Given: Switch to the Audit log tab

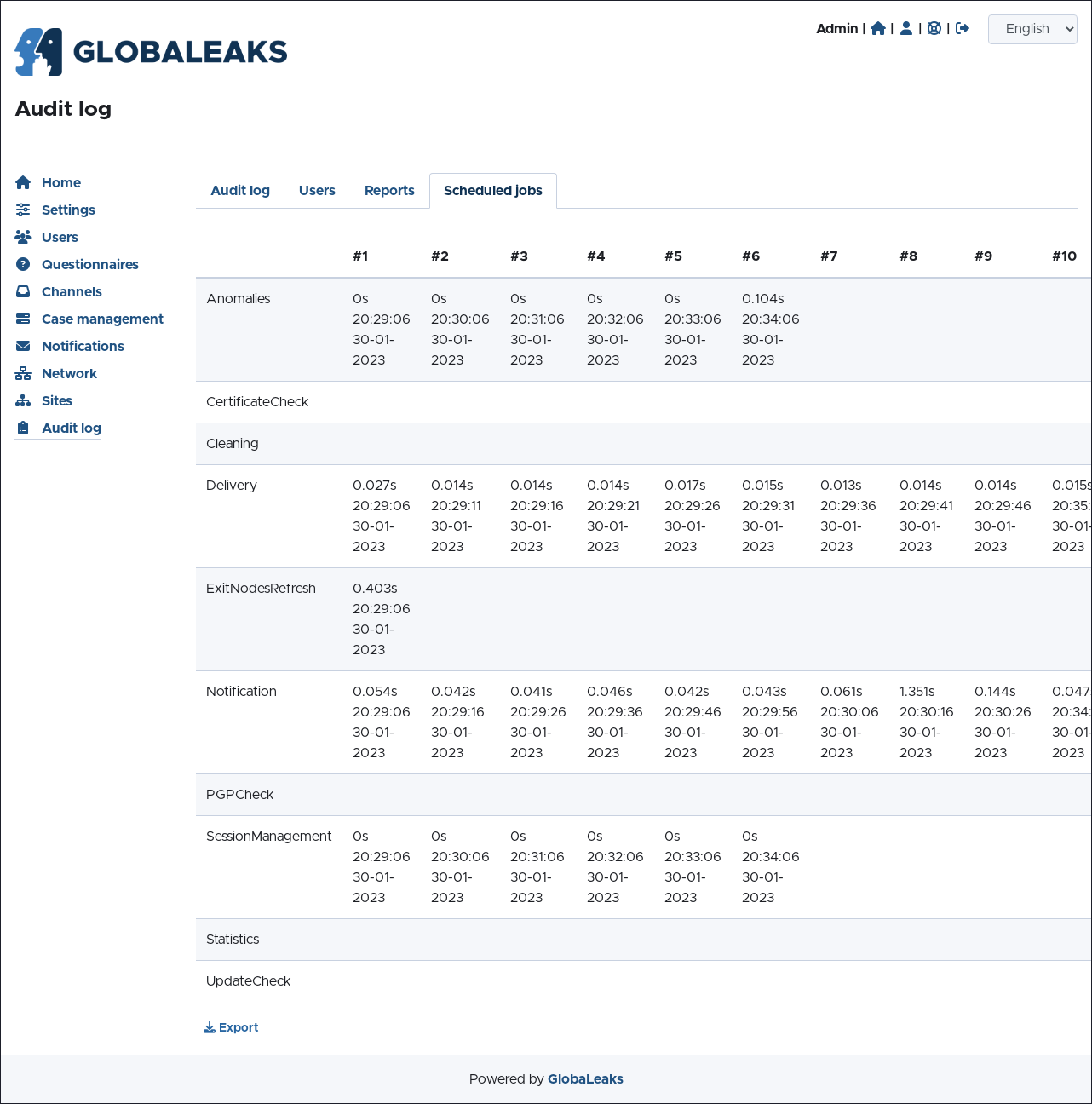Looking at the screenshot, I should (x=240, y=191).
